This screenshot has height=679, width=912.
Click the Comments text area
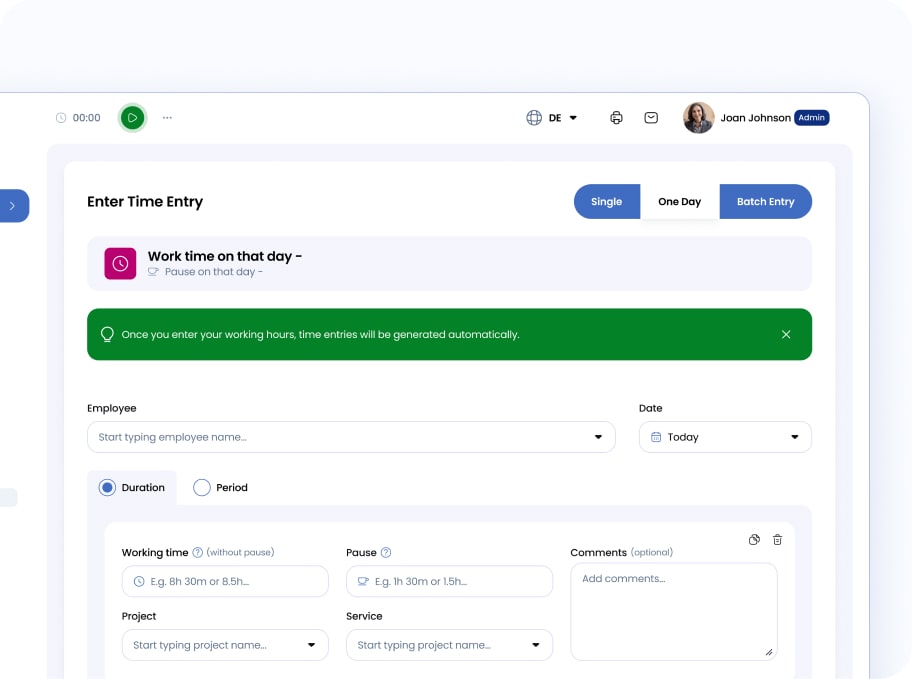673,611
